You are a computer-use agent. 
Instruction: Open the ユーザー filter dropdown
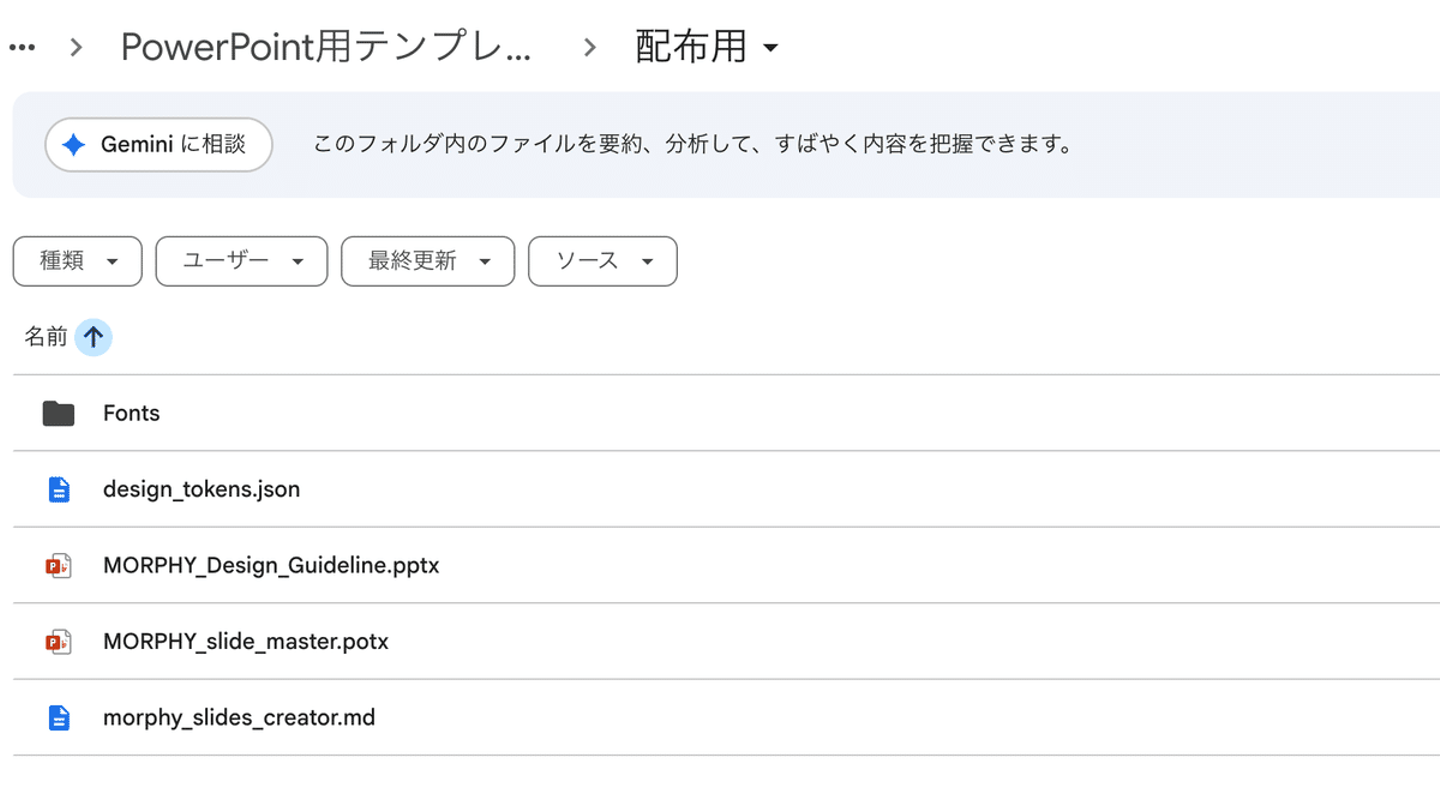241,261
